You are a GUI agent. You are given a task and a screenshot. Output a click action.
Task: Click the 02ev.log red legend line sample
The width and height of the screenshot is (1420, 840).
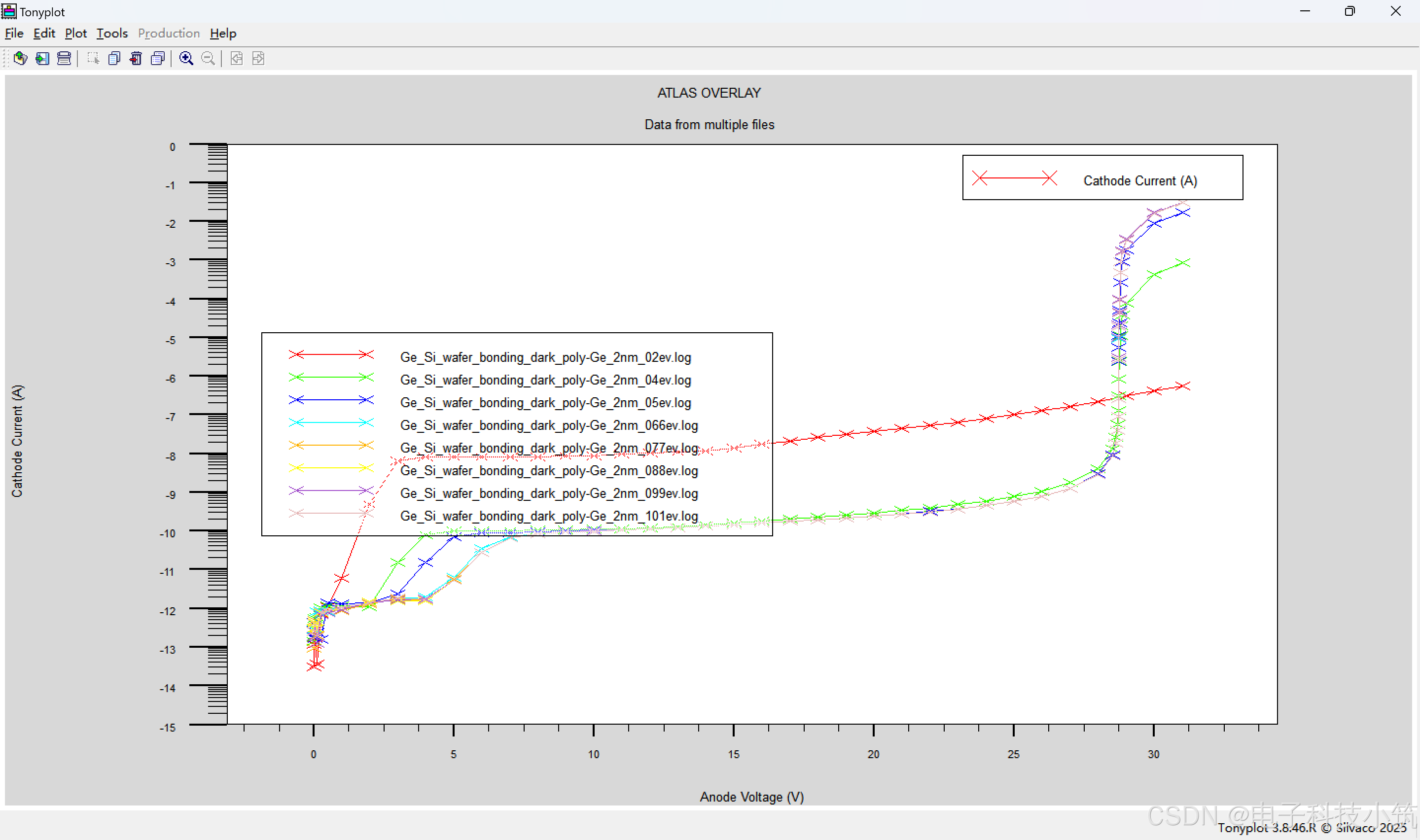point(331,354)
